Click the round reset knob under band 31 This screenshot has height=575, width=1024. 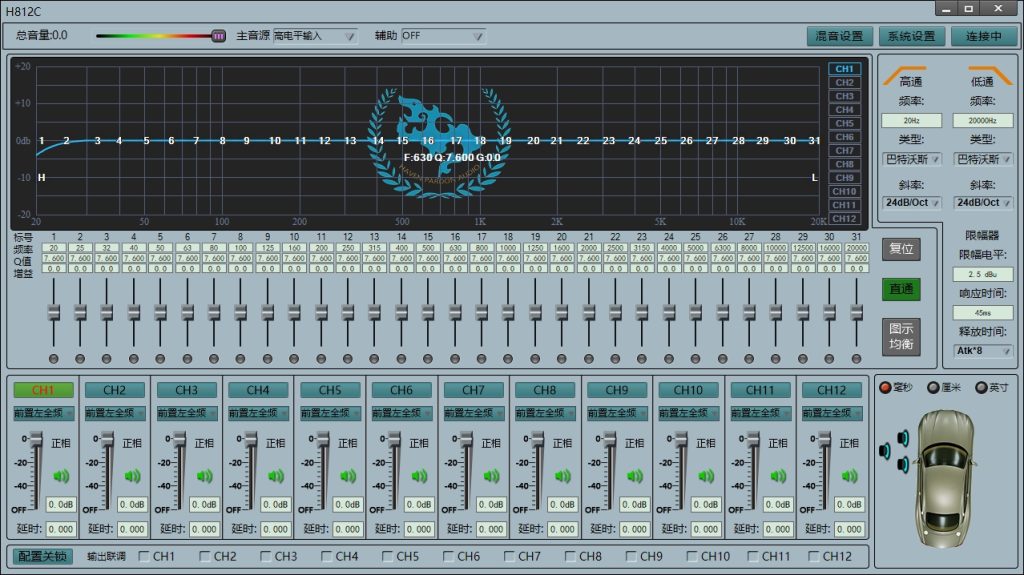(856, 359)
